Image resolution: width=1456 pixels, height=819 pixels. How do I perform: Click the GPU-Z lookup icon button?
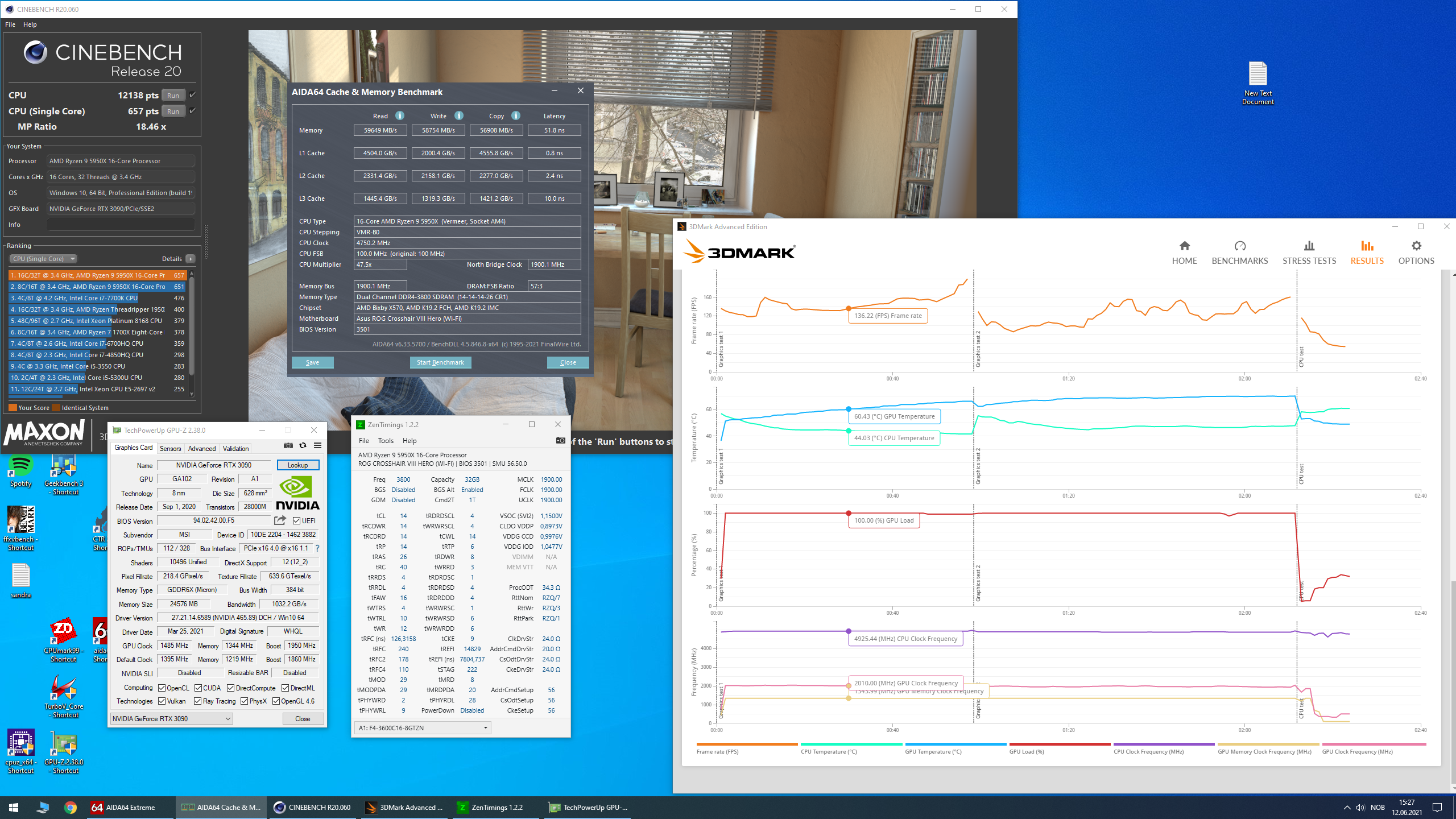pos(297,464)
